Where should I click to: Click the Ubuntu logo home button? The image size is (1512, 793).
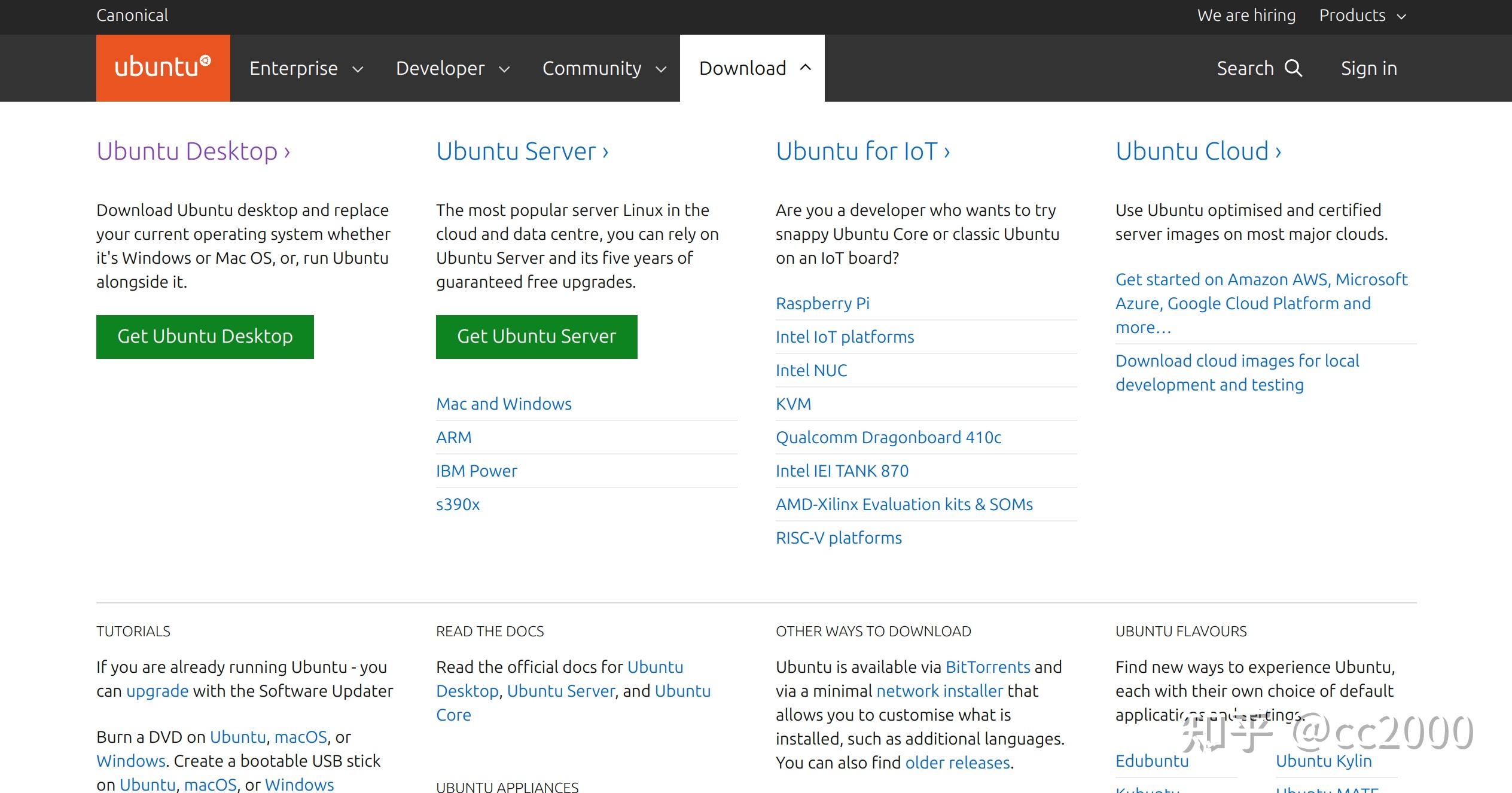tap(163, 68)
